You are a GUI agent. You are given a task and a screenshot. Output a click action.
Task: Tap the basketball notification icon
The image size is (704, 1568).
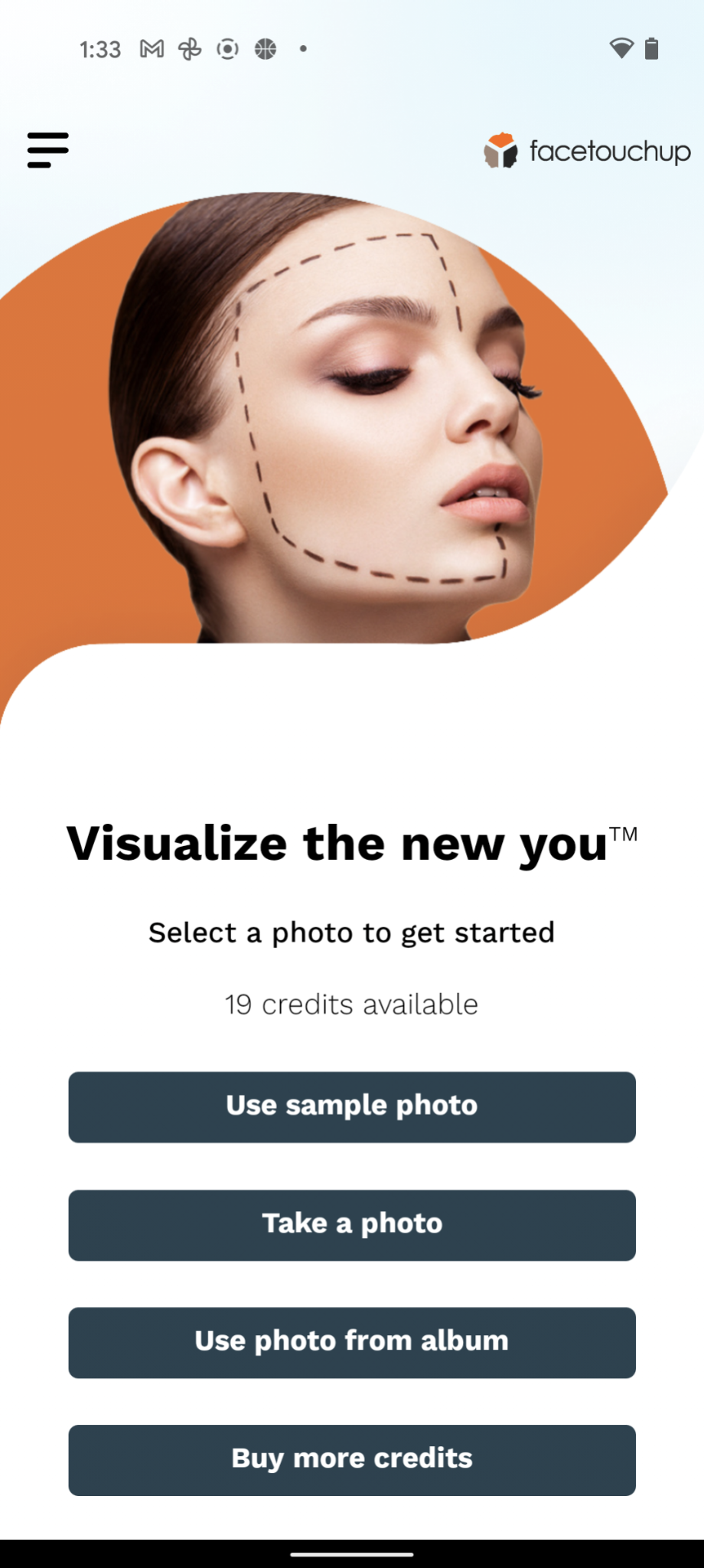(266, 49)
